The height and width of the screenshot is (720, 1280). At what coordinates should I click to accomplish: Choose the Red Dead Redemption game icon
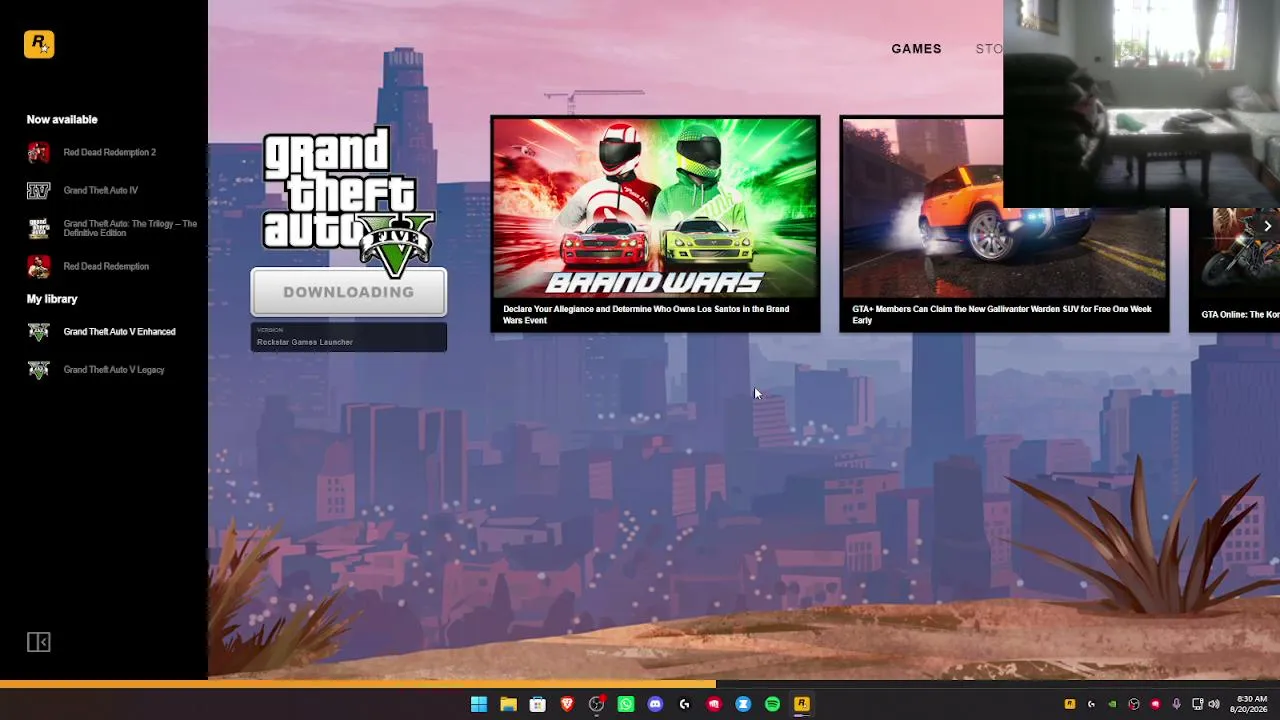click(x=38, y=266)
